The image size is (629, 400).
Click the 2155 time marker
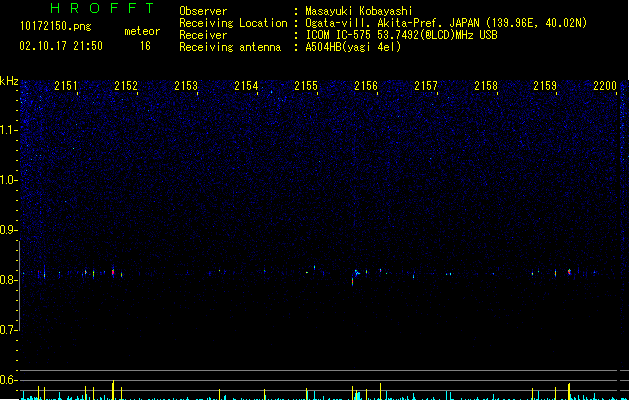pos(306,86)
